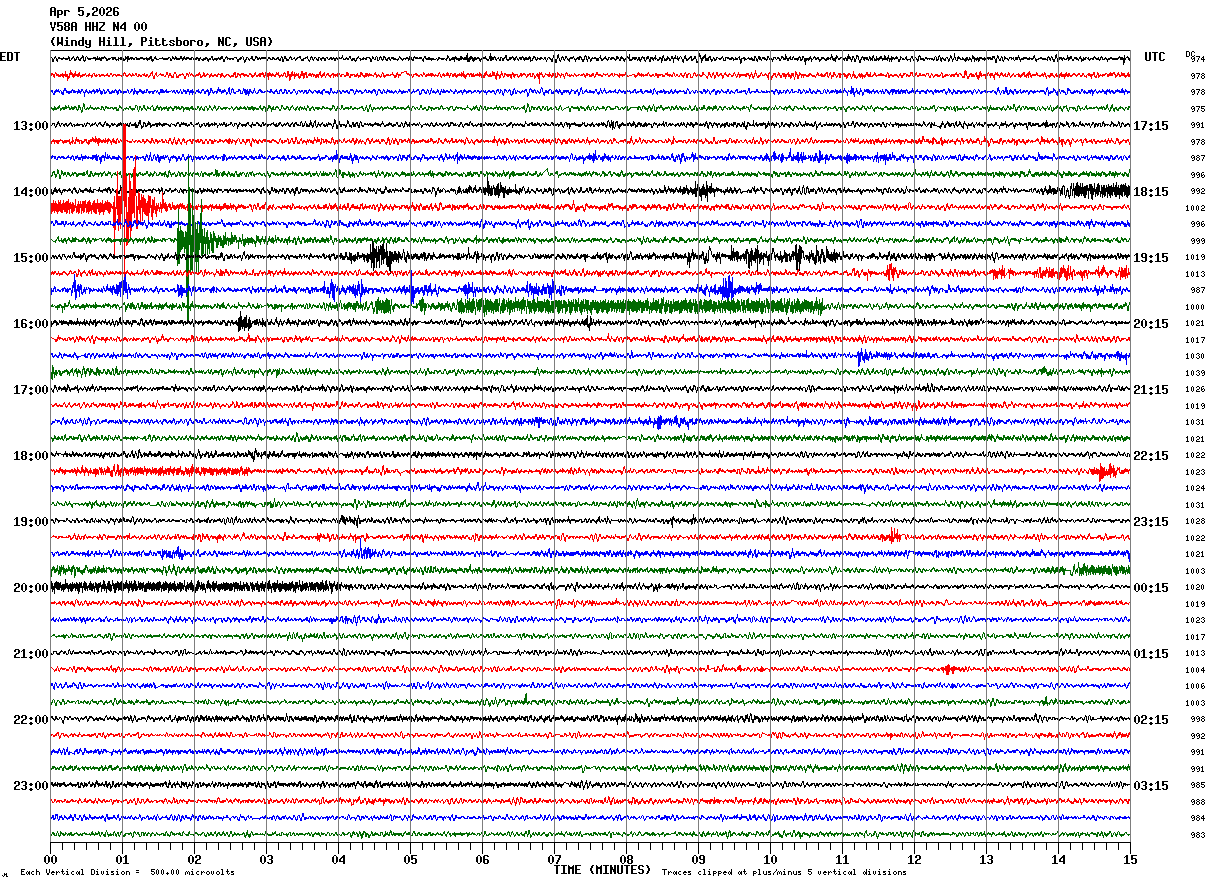Click the EDT timezone label
The width and height of the screenshot is (1210, 886).
pyautogui.click(x=10, y=57)
